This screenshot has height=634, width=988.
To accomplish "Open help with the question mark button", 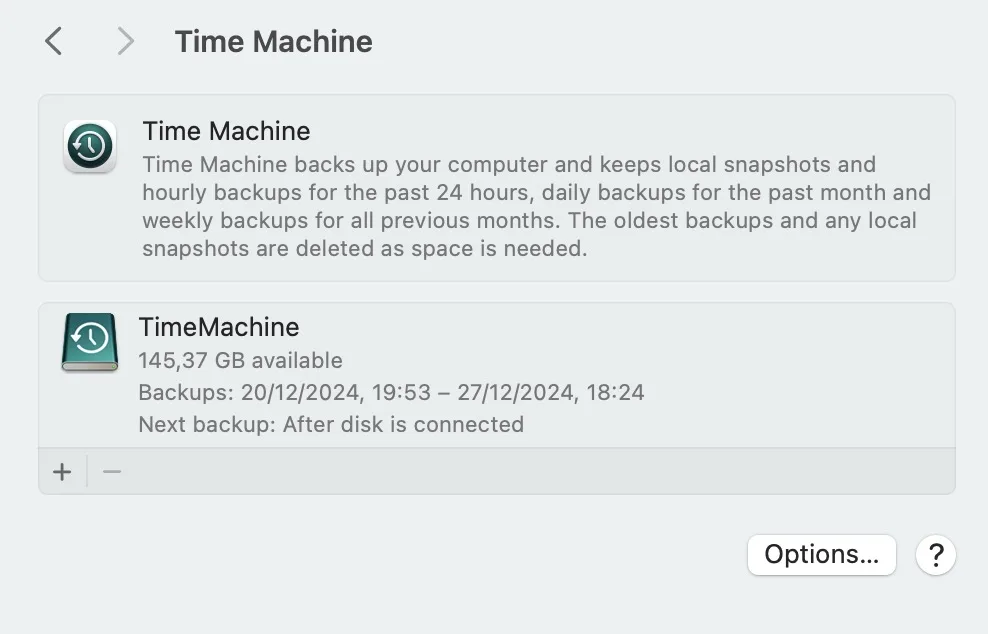I will click(x=936, y=555).
